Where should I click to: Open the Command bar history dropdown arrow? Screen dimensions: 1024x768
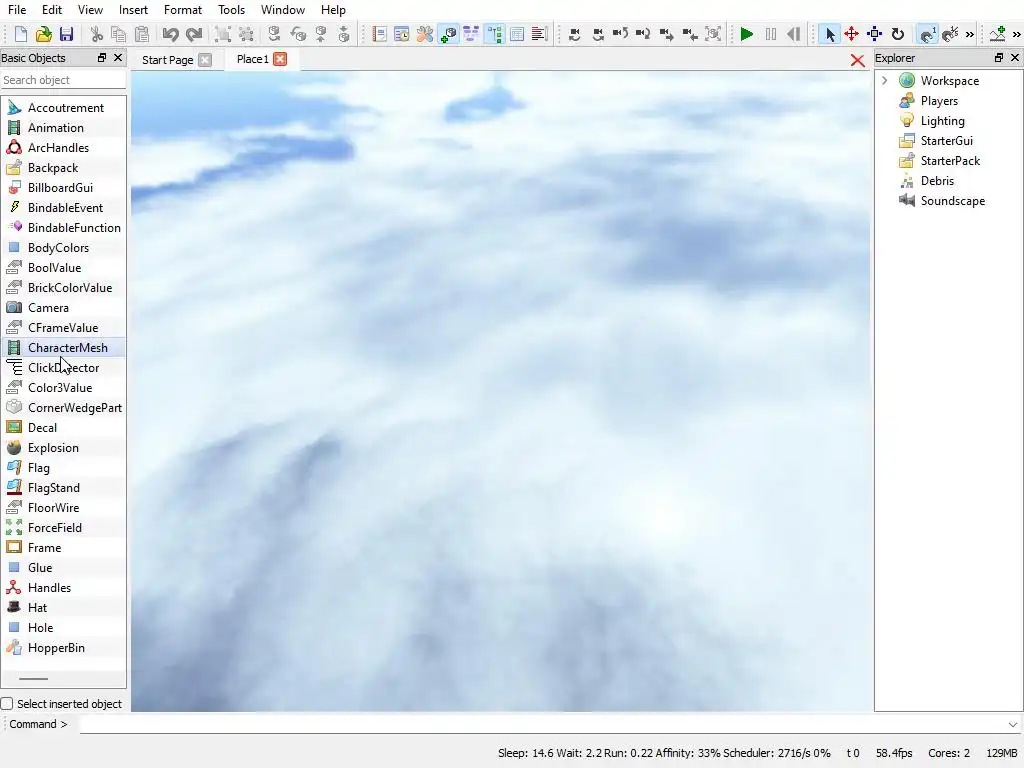click(x=1012, y=724)
